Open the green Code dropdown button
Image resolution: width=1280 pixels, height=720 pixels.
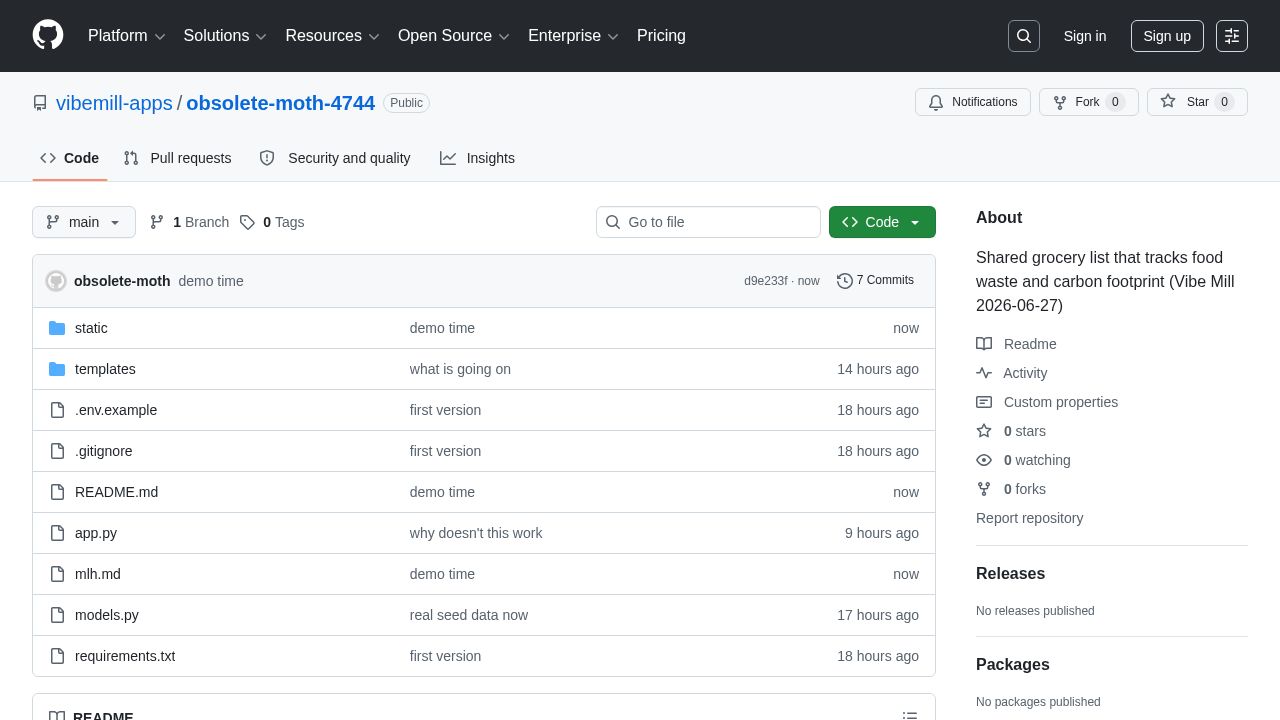pyautogui.click(x=882, y=222)
